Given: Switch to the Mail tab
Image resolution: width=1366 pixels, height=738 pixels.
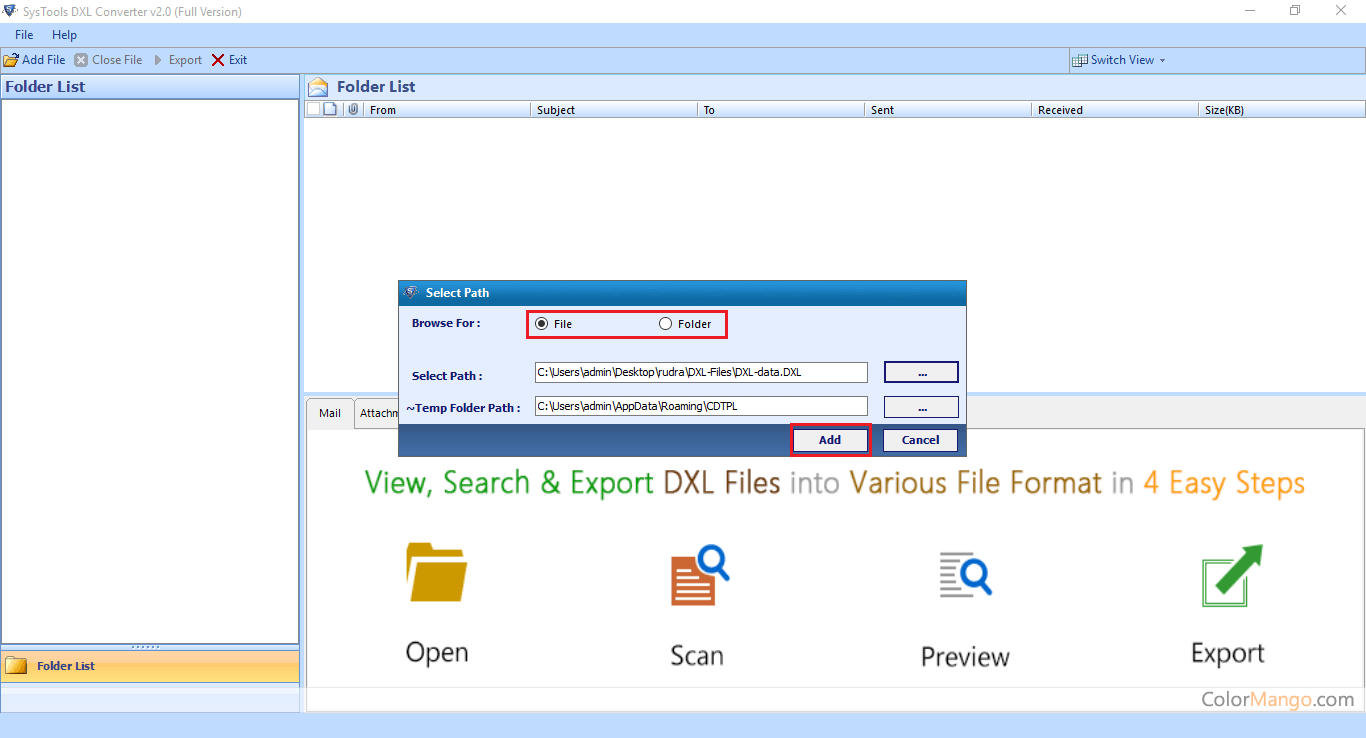Looking at the screenshot, I should [x=329, y=413].
